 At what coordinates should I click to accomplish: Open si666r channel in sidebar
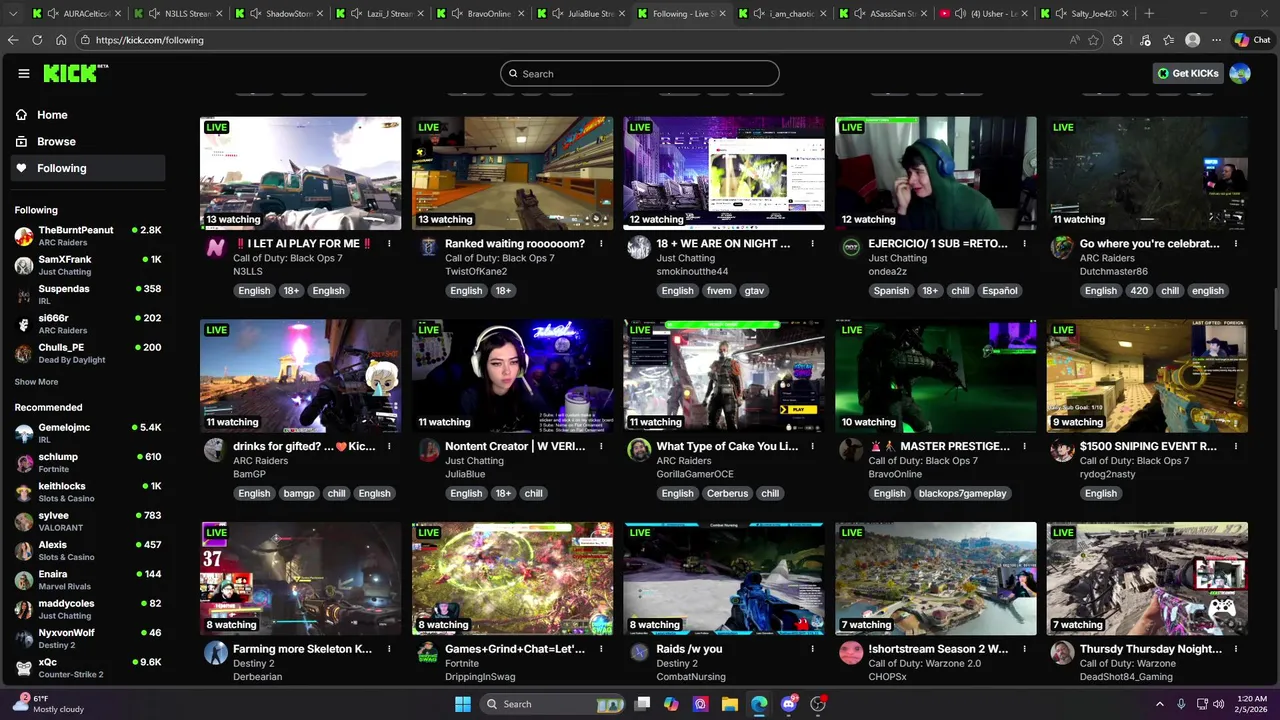[x=88, y=324]
